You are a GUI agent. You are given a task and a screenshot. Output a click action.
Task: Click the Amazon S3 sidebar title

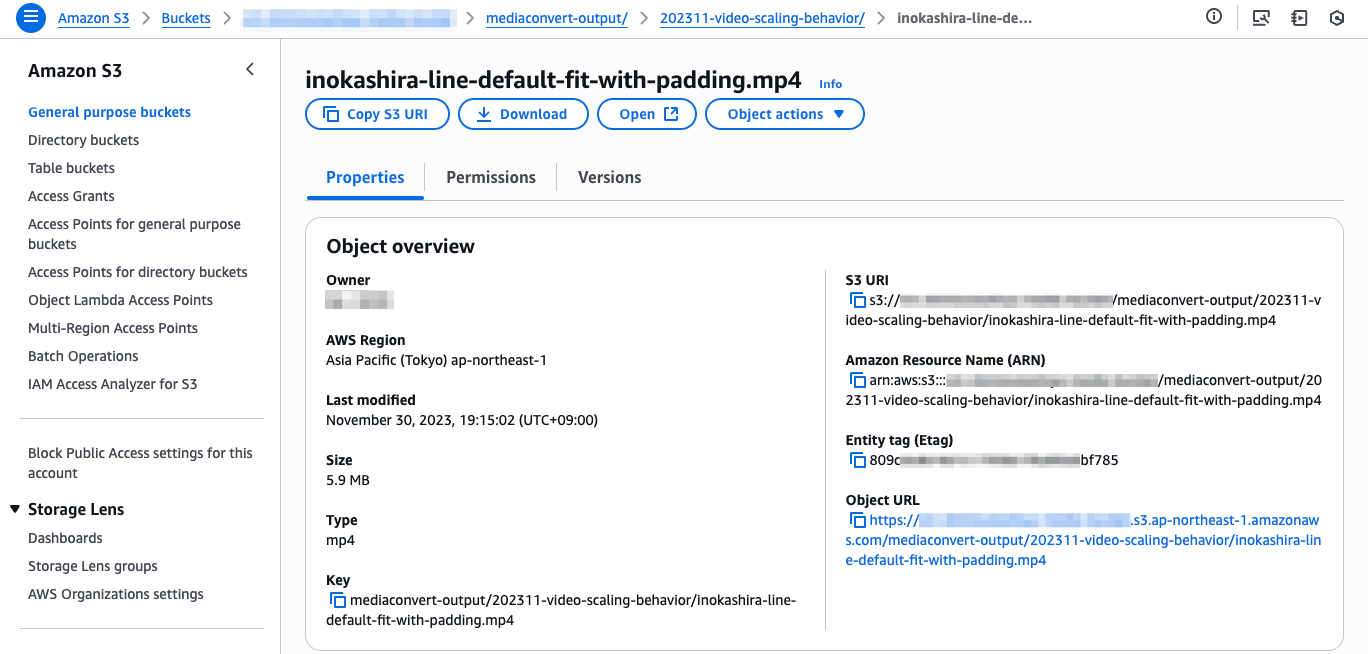[75, 70]
